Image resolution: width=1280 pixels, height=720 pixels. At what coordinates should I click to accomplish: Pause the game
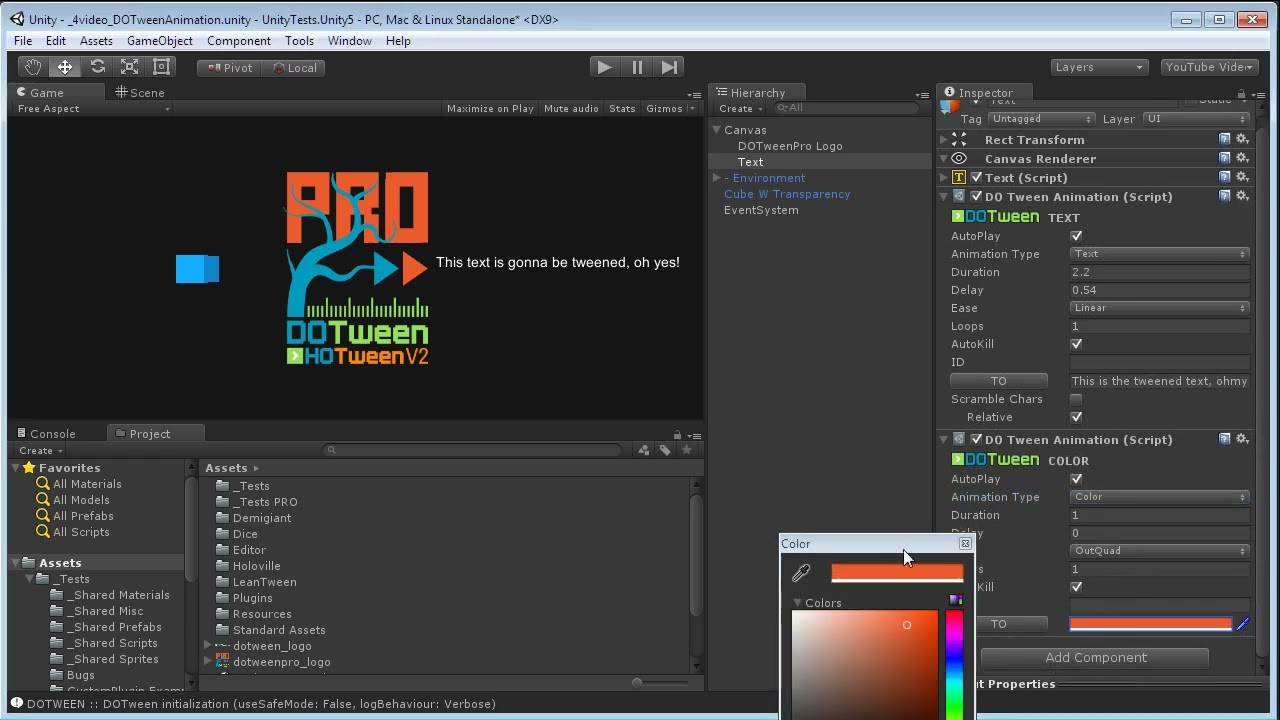pos(637,67)
